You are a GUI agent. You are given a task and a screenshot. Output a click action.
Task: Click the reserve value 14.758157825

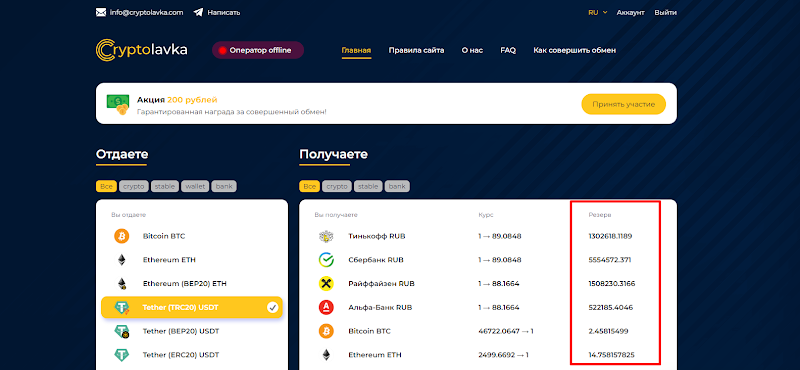pos(611,354)
